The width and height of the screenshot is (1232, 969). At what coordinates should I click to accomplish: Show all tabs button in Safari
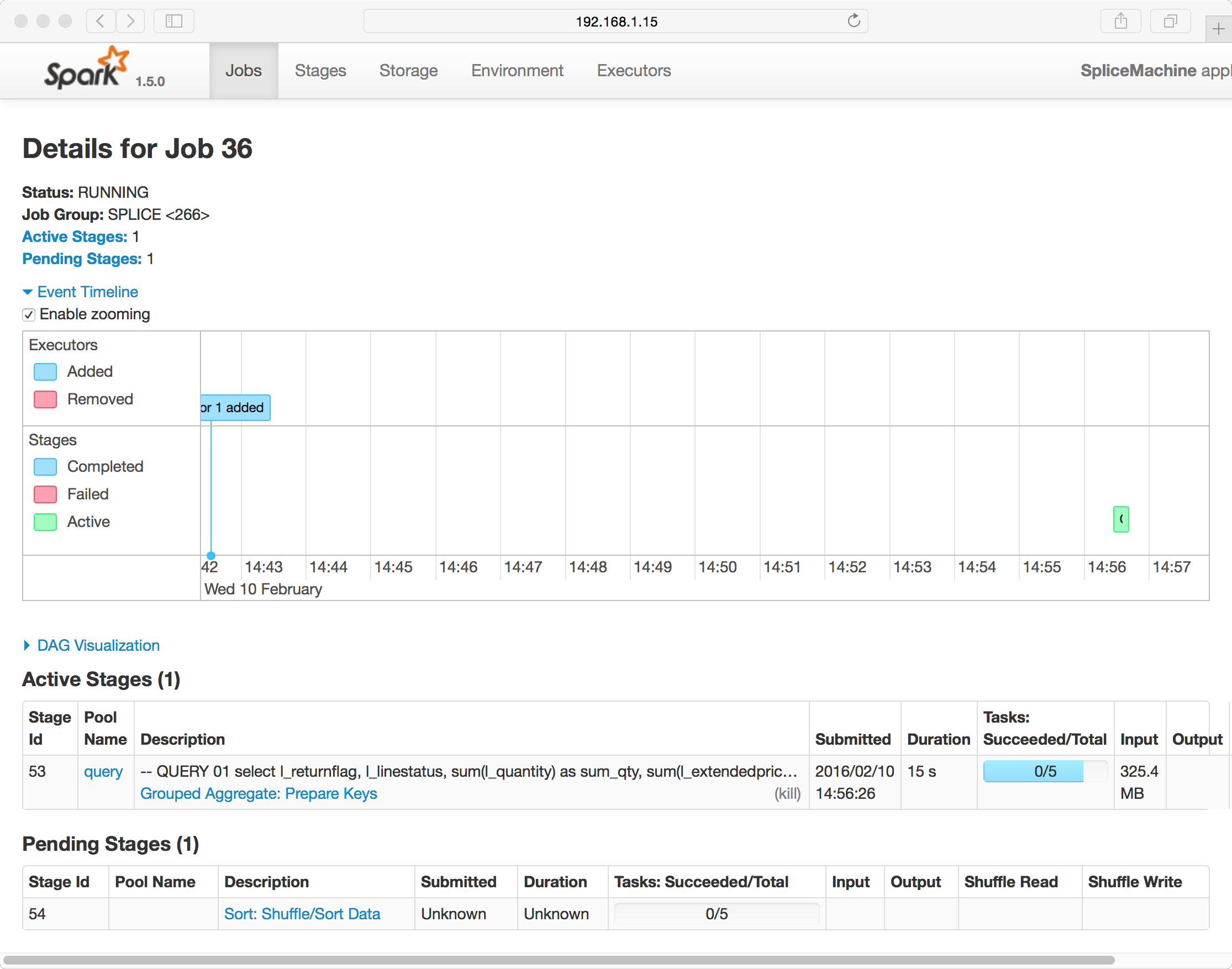[1170, 21]
